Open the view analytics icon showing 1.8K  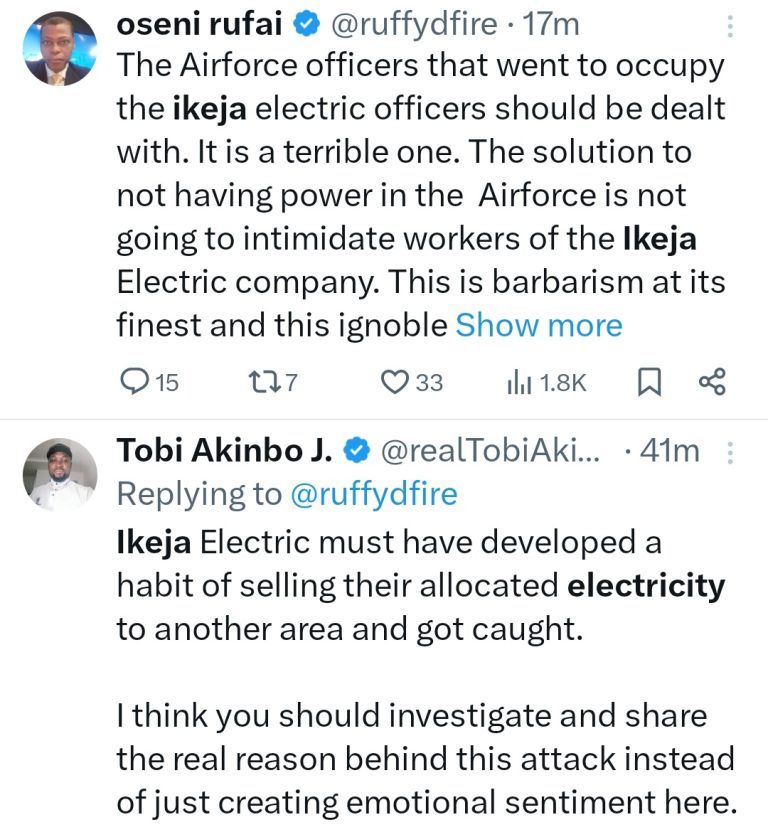(x=518, y=382)
